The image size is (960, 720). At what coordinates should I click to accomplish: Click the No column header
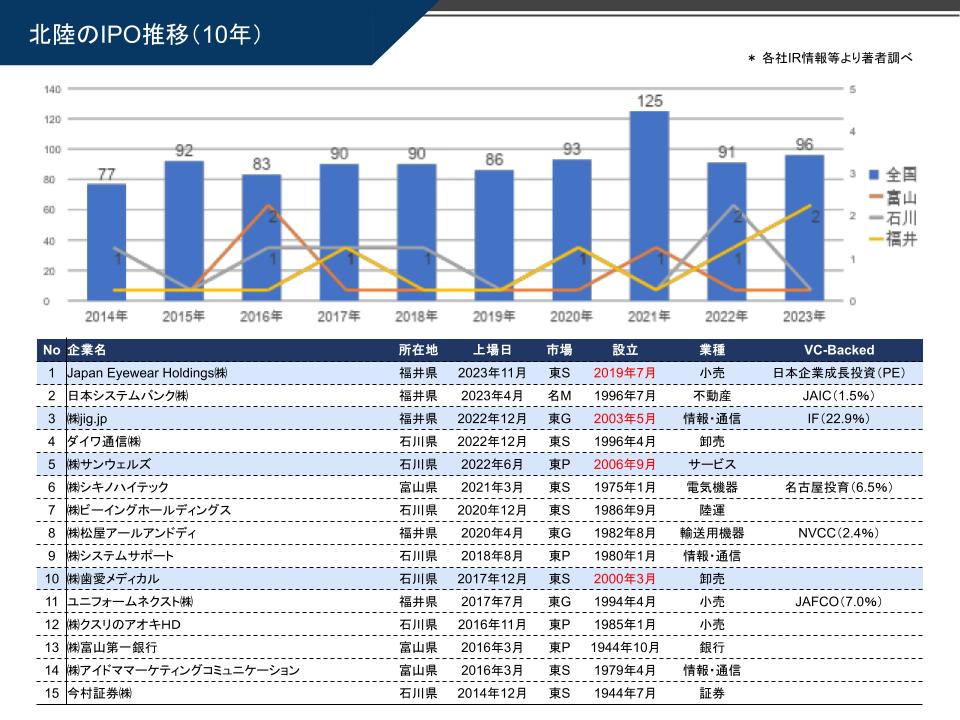point(51,350)
